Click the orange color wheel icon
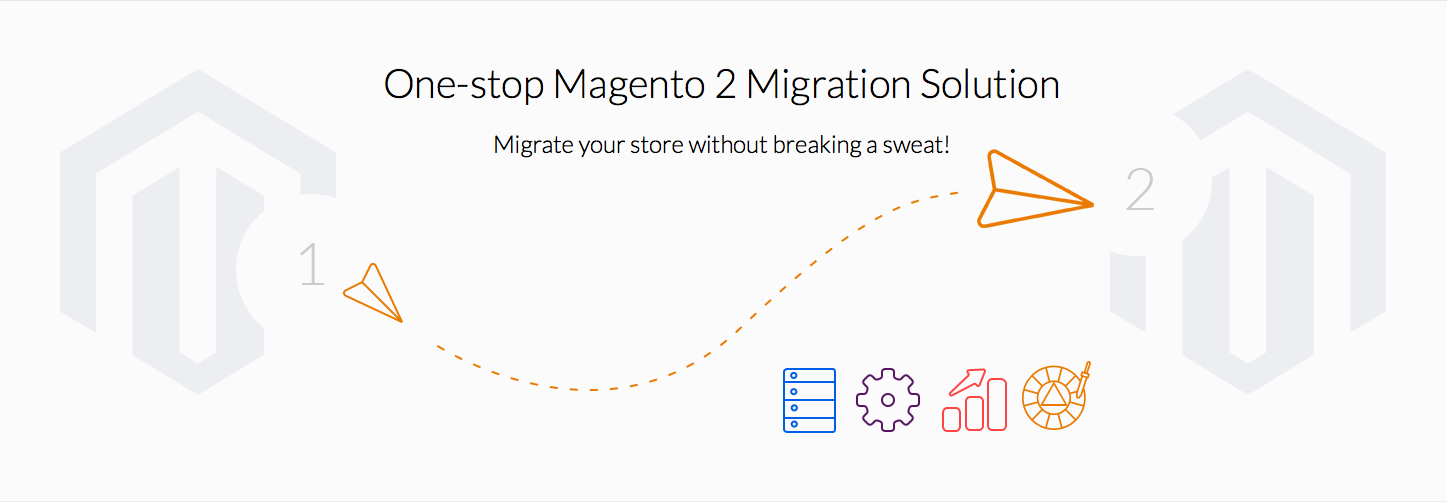The image size is (1447, 502). coord(1056,397)
